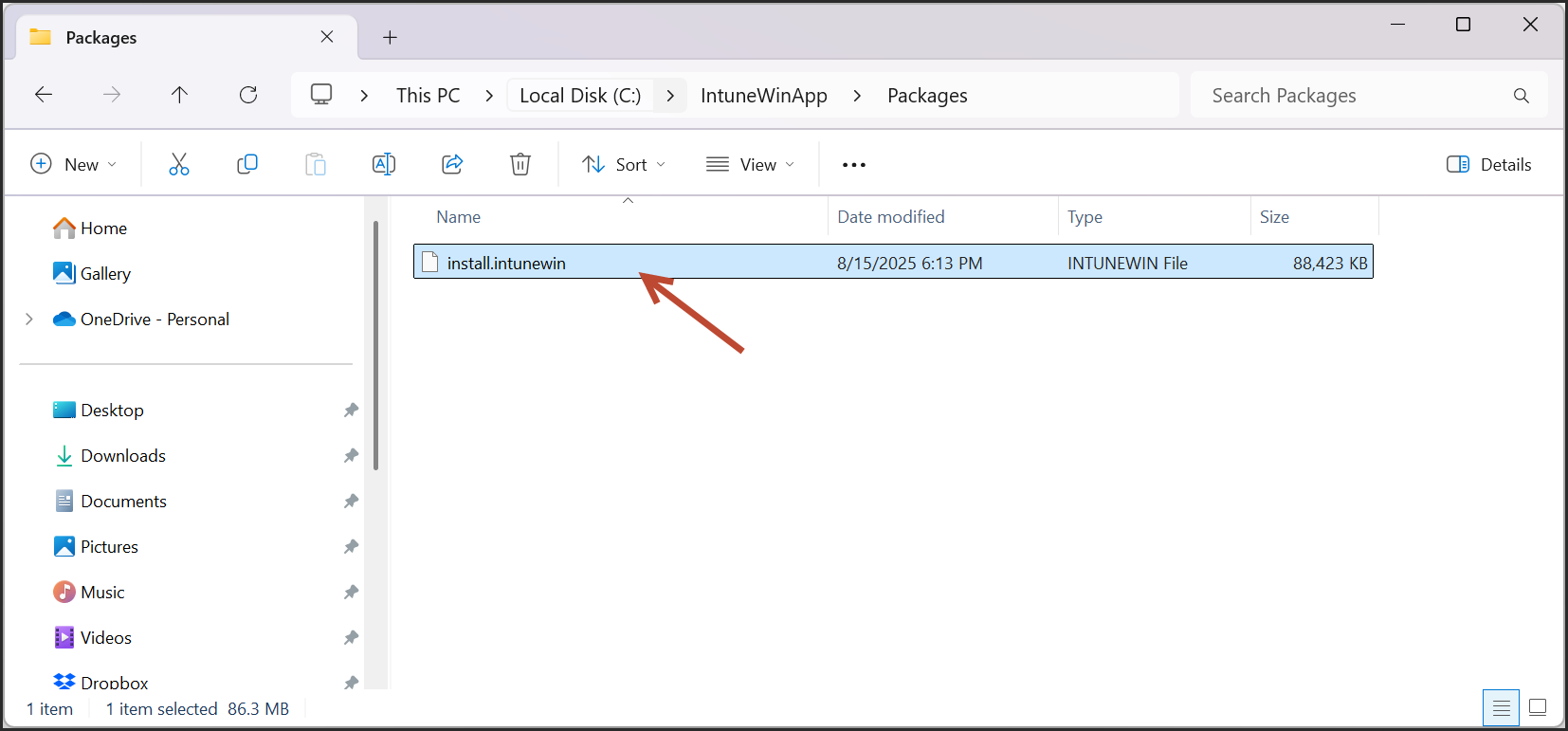Open the See more ellipsis menu
The width and height of the screenshot is (1568, 731).
tap(854, 164)
